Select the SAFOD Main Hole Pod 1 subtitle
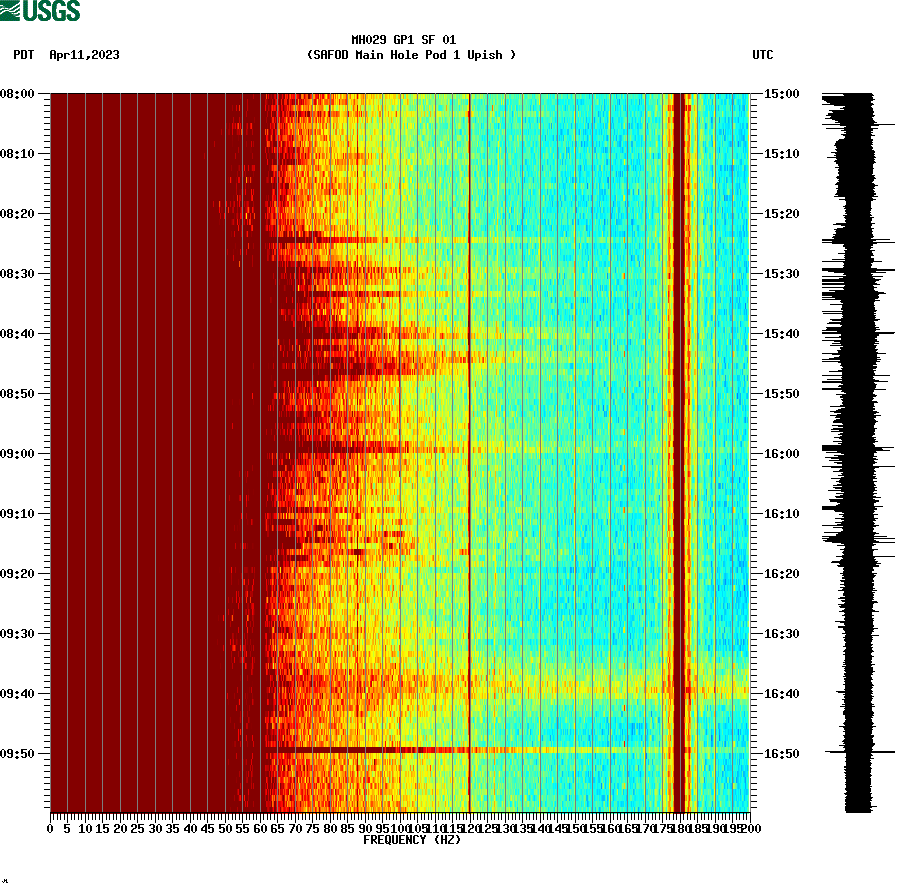Viewport: 902px width, 892px height. [x=410, y=56]
